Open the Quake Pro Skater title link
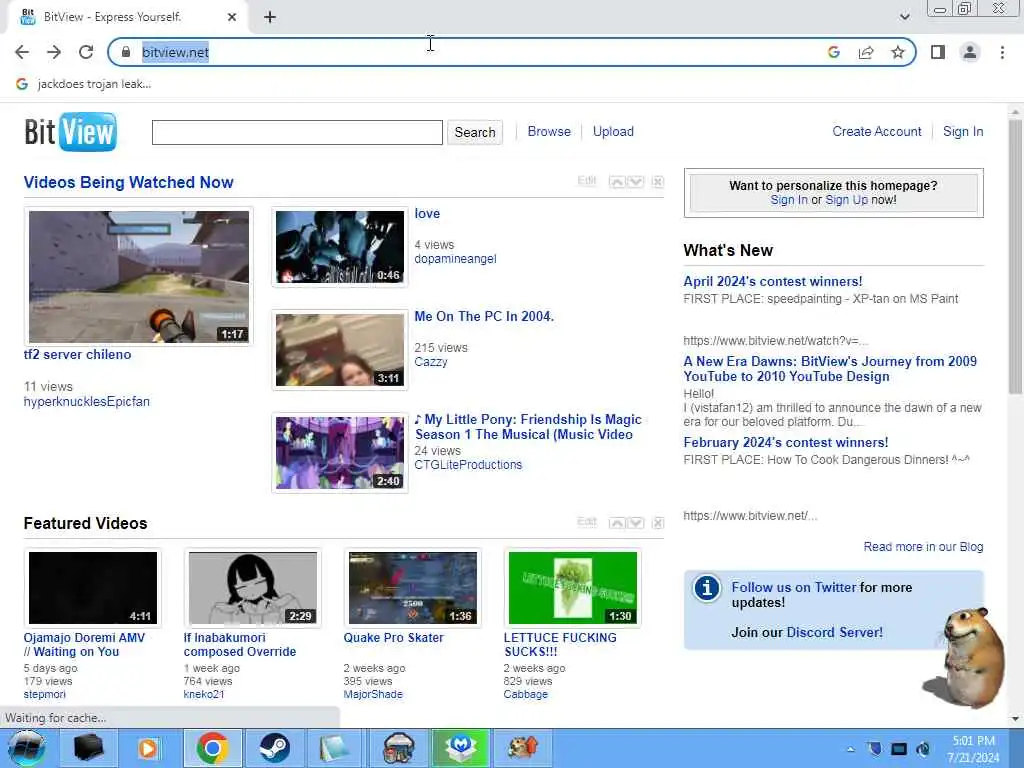Screen dimensions: 1024x768 pyautogui.click(x=393, y=637)
